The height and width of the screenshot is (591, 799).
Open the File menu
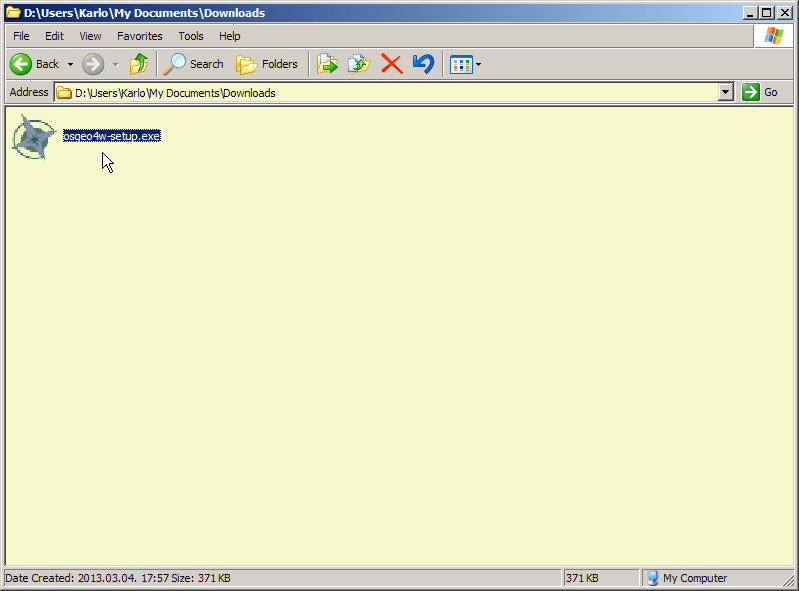(21, 36)
